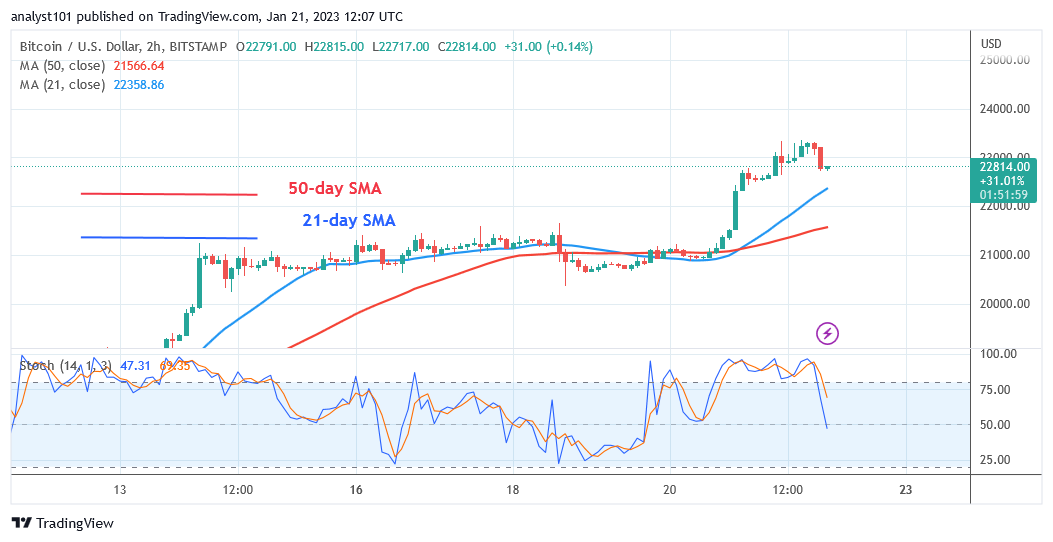
Task: Click the open value O22791.00
Action: pos(267,46)
